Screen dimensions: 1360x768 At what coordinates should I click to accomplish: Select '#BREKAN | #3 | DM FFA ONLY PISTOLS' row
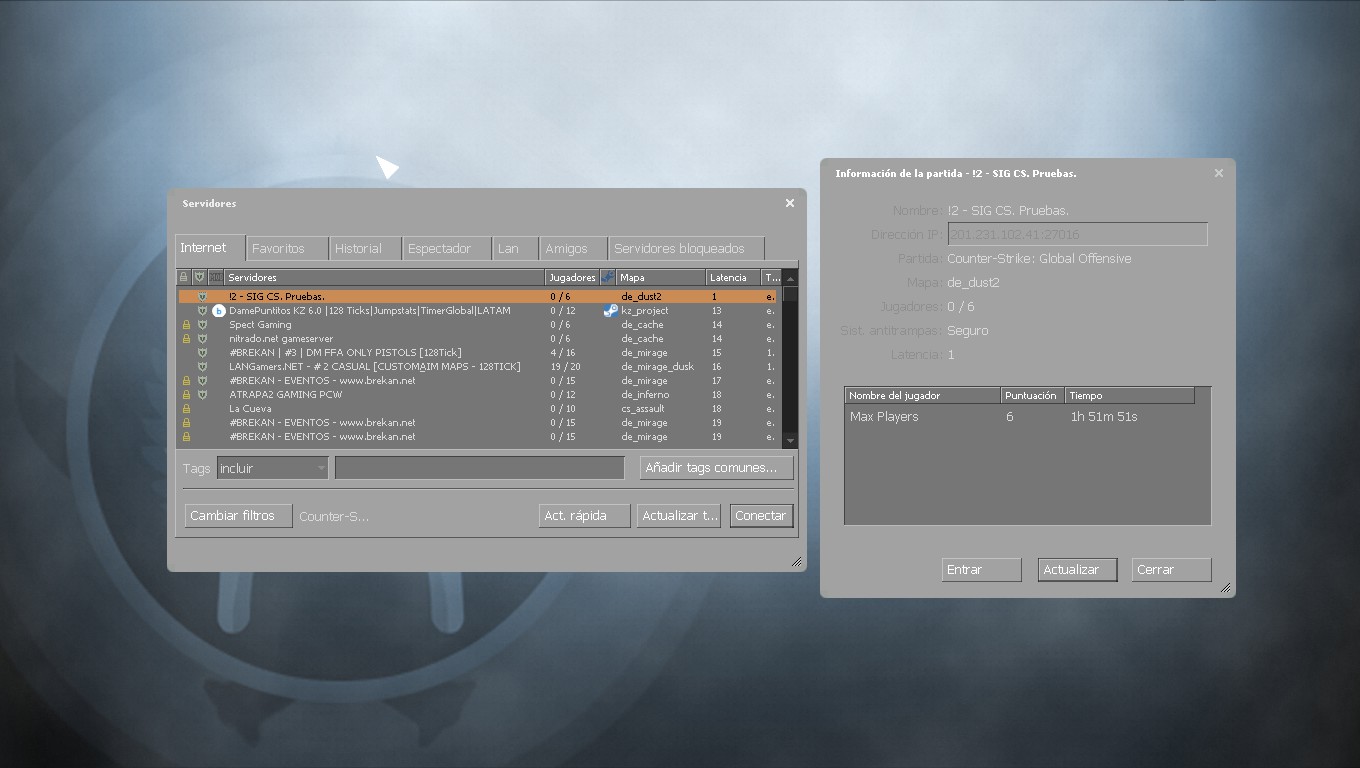(478, 353)
